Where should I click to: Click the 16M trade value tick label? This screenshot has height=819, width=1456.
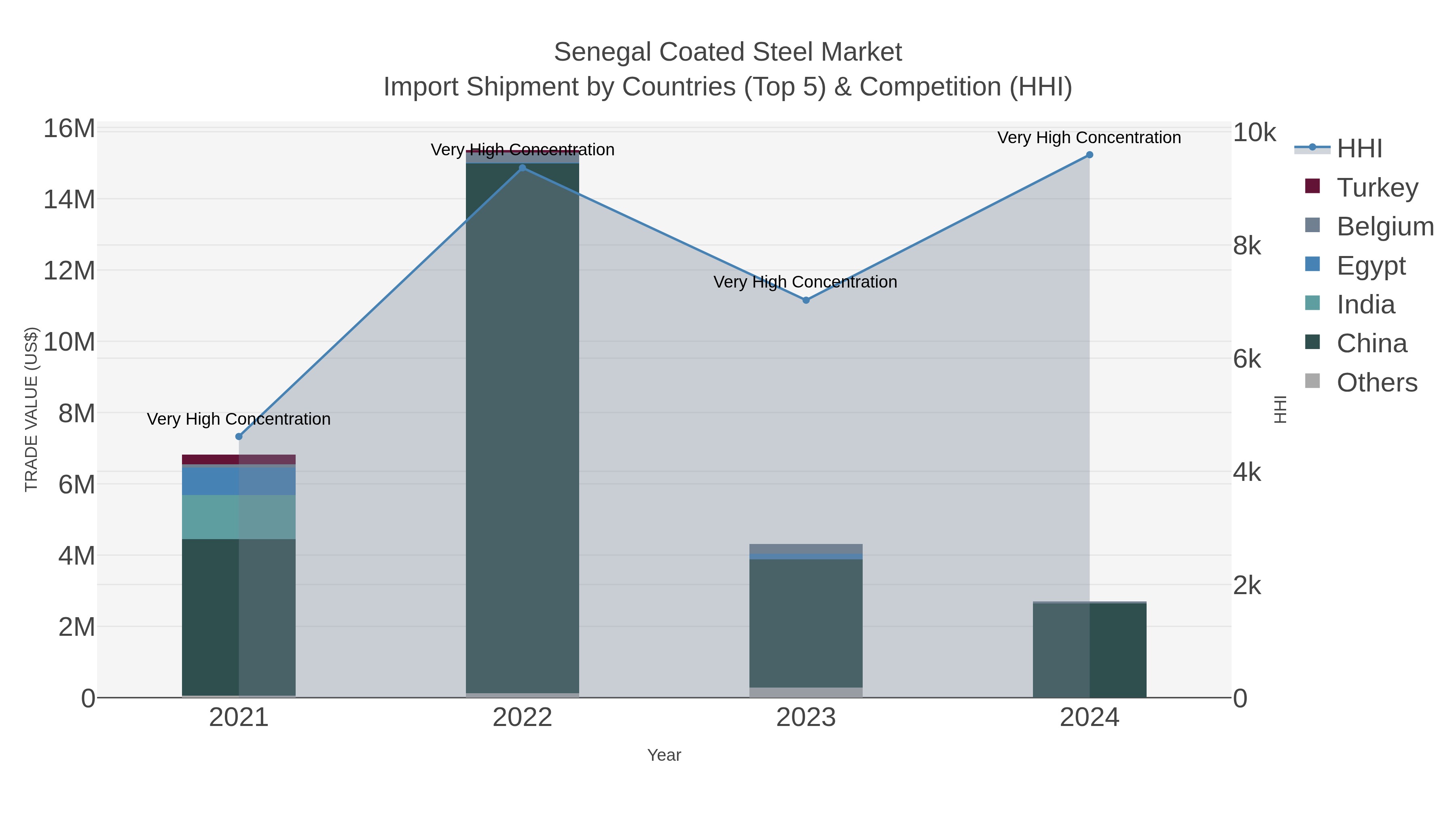pos(69,129)
